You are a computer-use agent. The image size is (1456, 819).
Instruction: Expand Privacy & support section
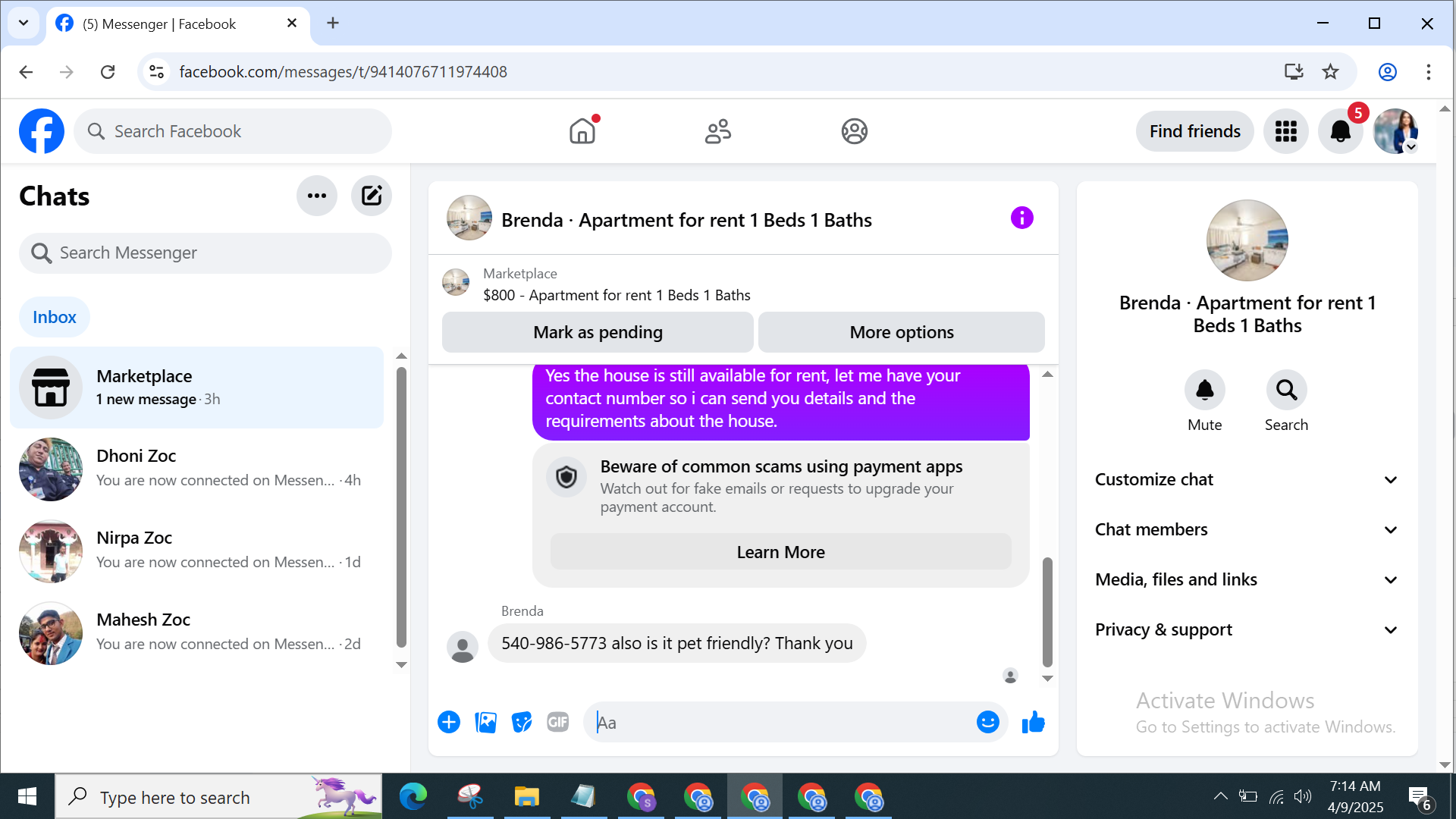(1247, 629)
